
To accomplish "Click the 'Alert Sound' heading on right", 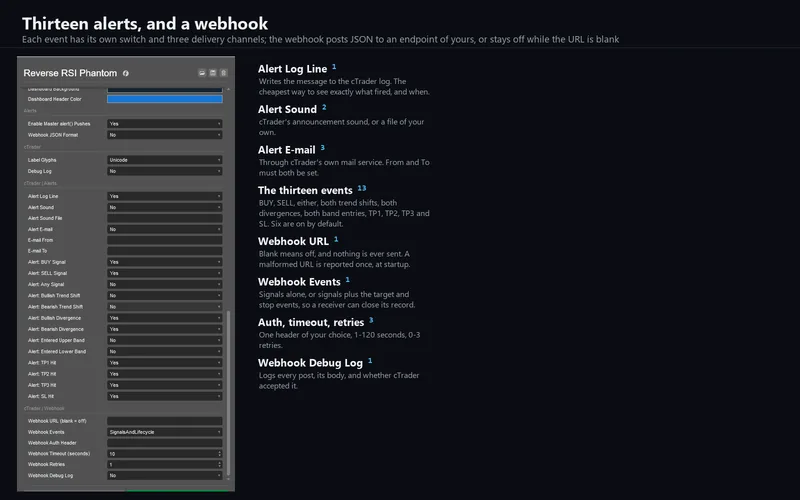I will point(287,109).
